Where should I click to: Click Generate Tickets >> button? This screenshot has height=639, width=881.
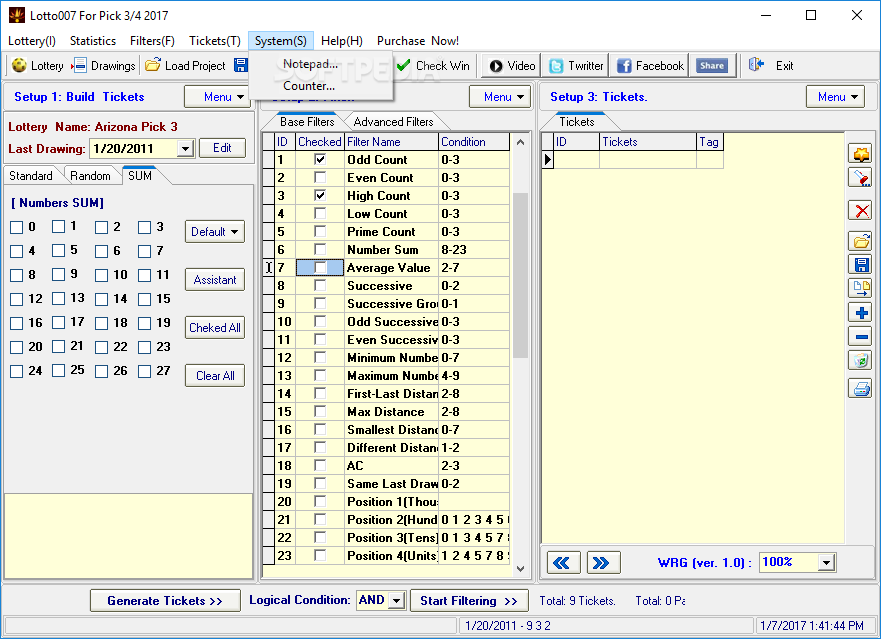165,601
